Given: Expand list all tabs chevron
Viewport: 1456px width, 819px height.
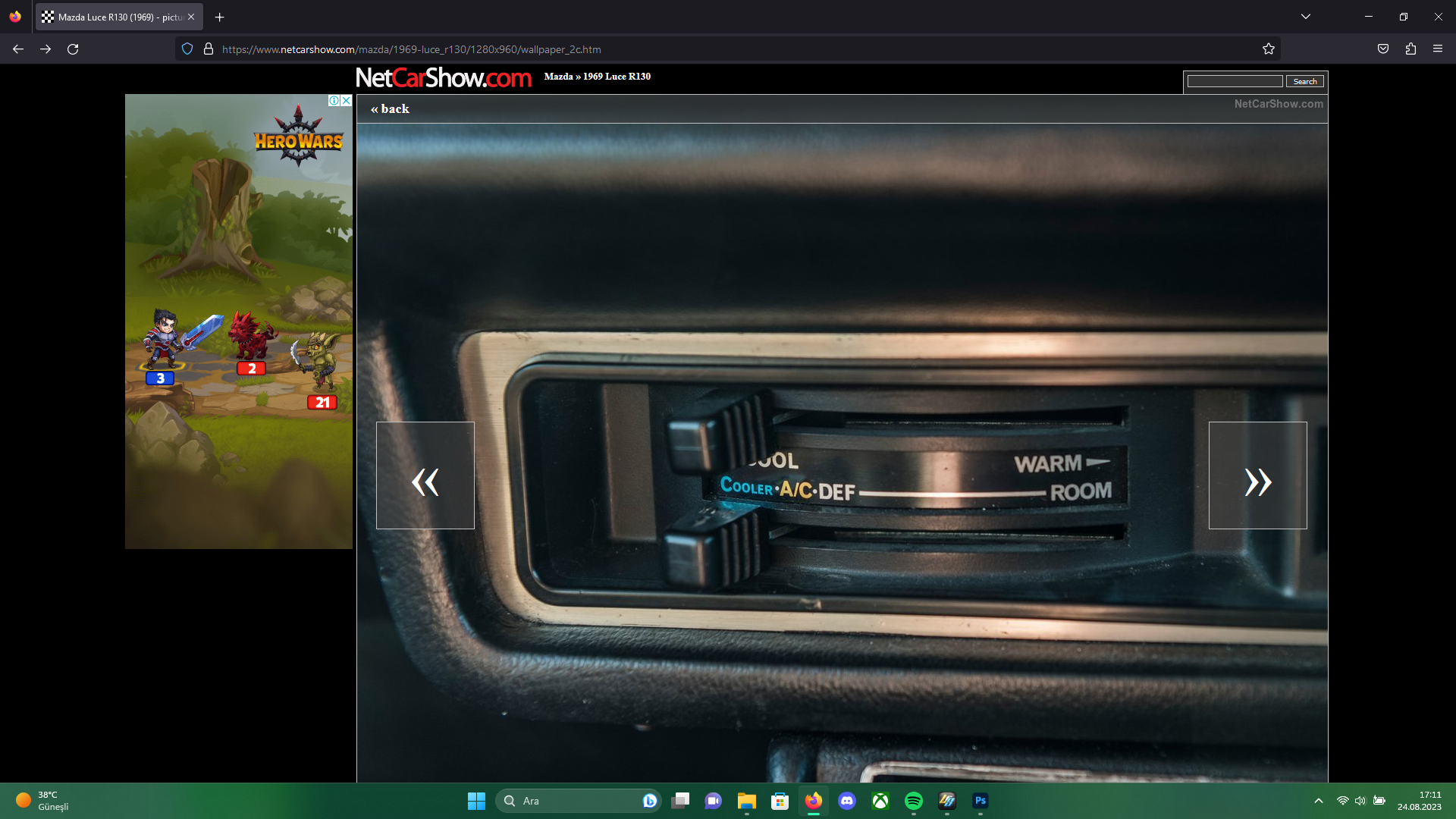Looking at the screenshot, I should point(1306,17).
